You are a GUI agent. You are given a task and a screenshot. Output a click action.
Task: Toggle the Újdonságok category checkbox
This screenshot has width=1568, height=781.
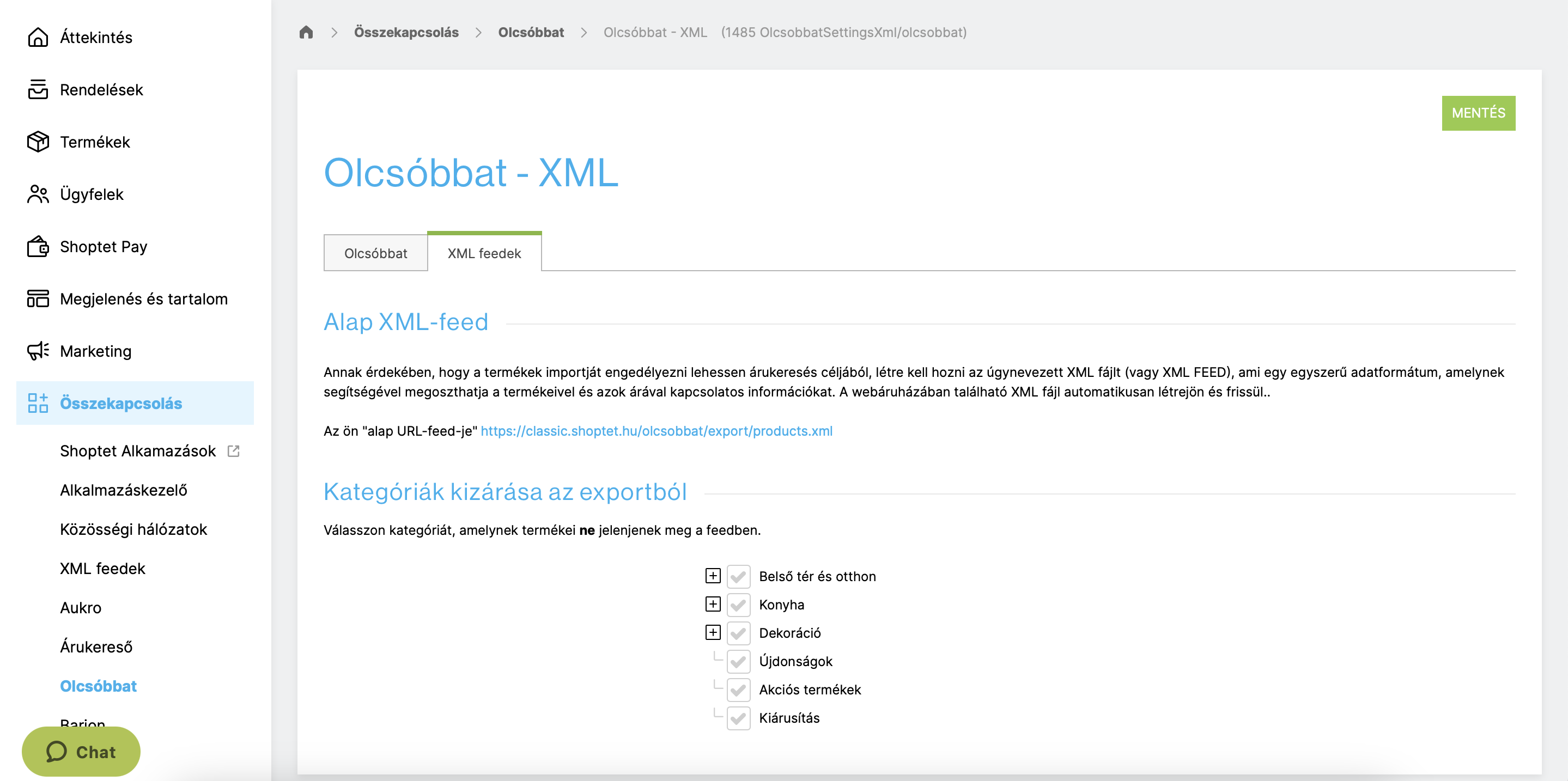(x=738, y=661)
